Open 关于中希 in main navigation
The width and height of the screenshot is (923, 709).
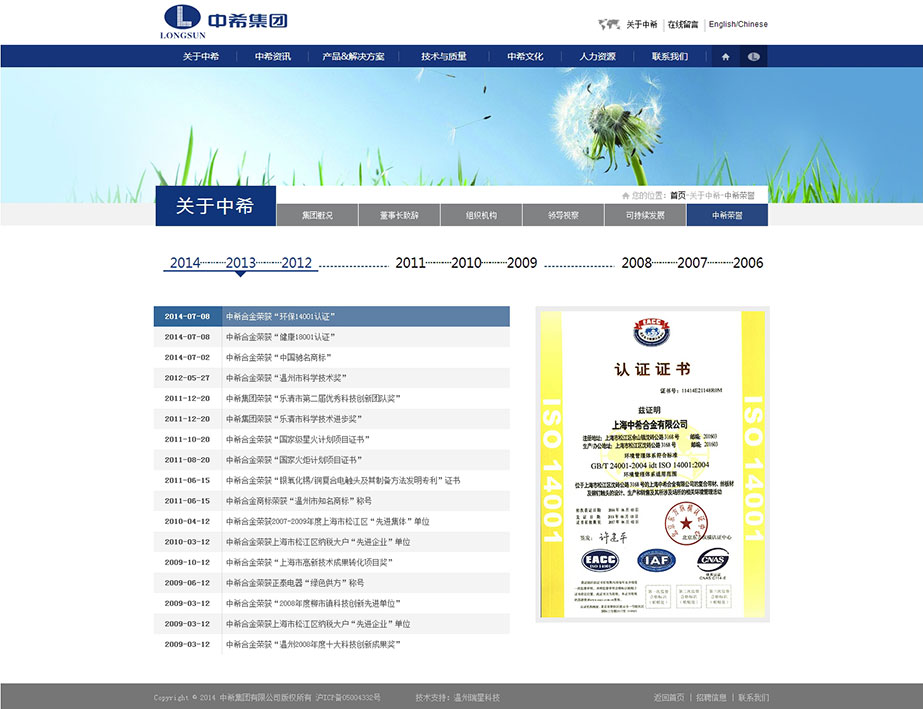pos(201,57)
